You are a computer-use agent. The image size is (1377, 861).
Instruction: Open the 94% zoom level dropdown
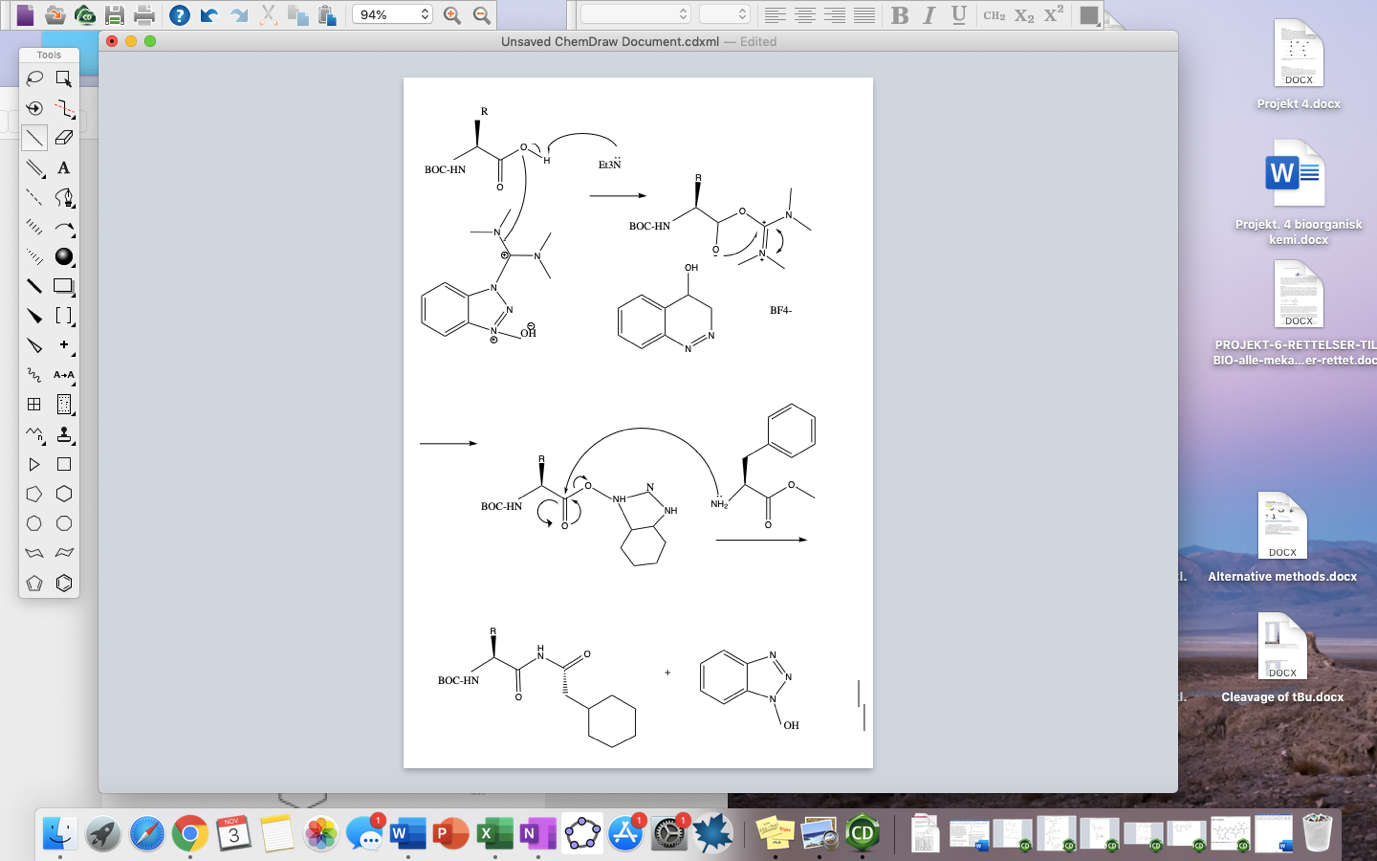coord(392,15)
